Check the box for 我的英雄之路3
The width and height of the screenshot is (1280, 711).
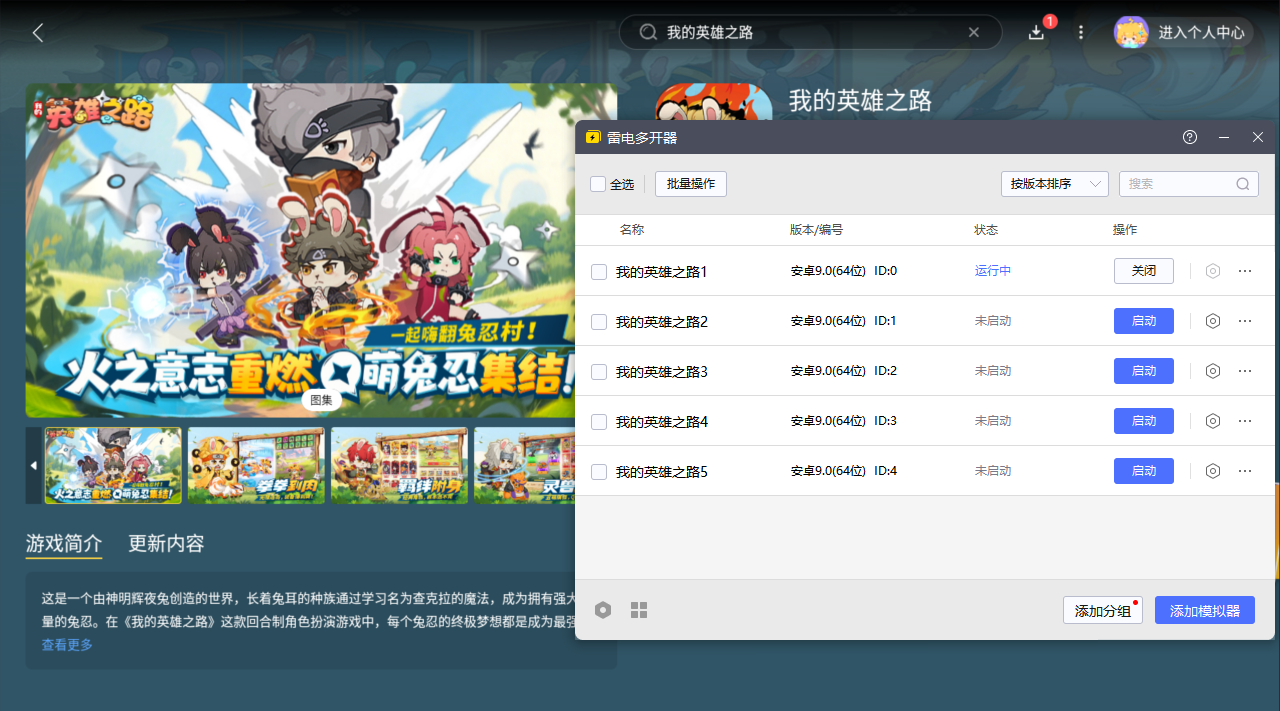point(599,372)
